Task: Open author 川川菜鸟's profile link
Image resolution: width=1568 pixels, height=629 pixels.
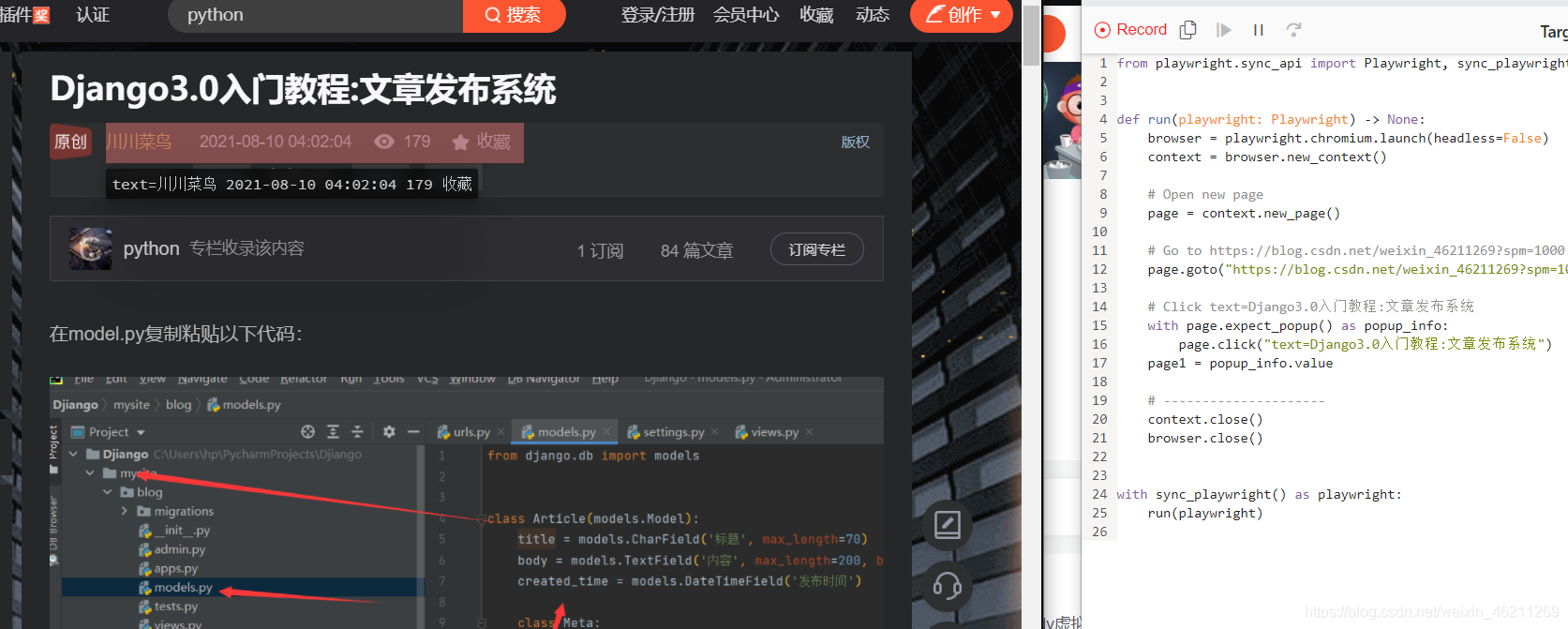Action: (139, 142)
